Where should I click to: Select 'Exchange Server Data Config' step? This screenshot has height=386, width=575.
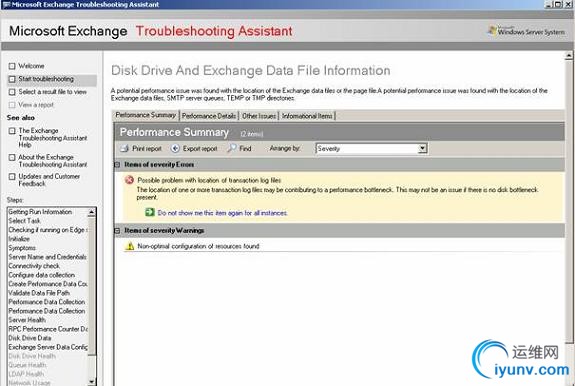click(48, 347)
